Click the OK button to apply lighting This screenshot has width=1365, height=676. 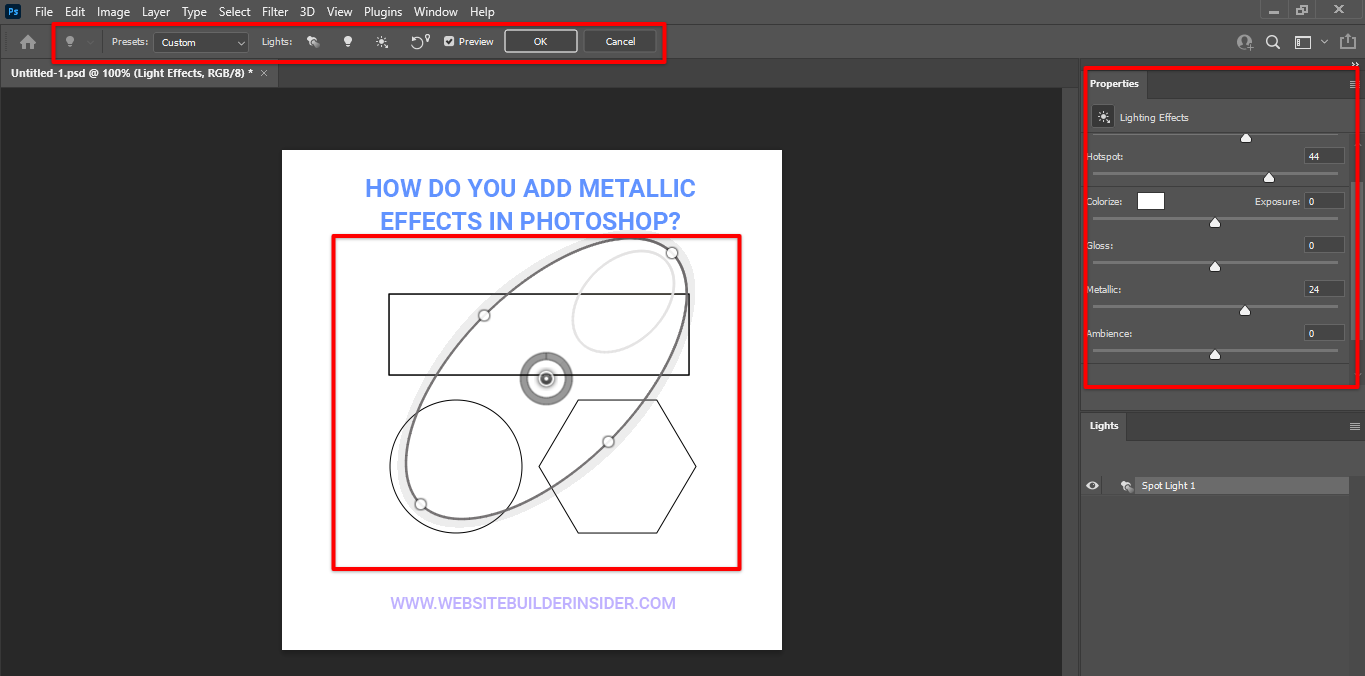tap(540, 41)
